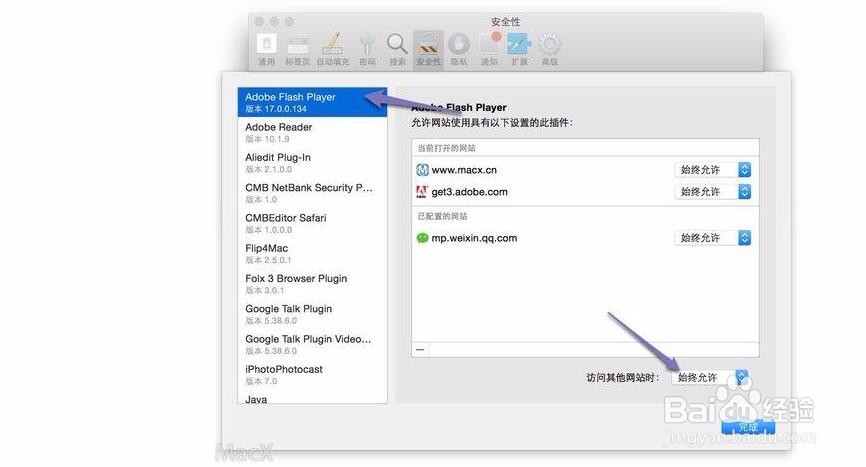Open the 高级 (Advanced) gear pane
Screen dimensions: 866x467
click(x=550, y=49)
